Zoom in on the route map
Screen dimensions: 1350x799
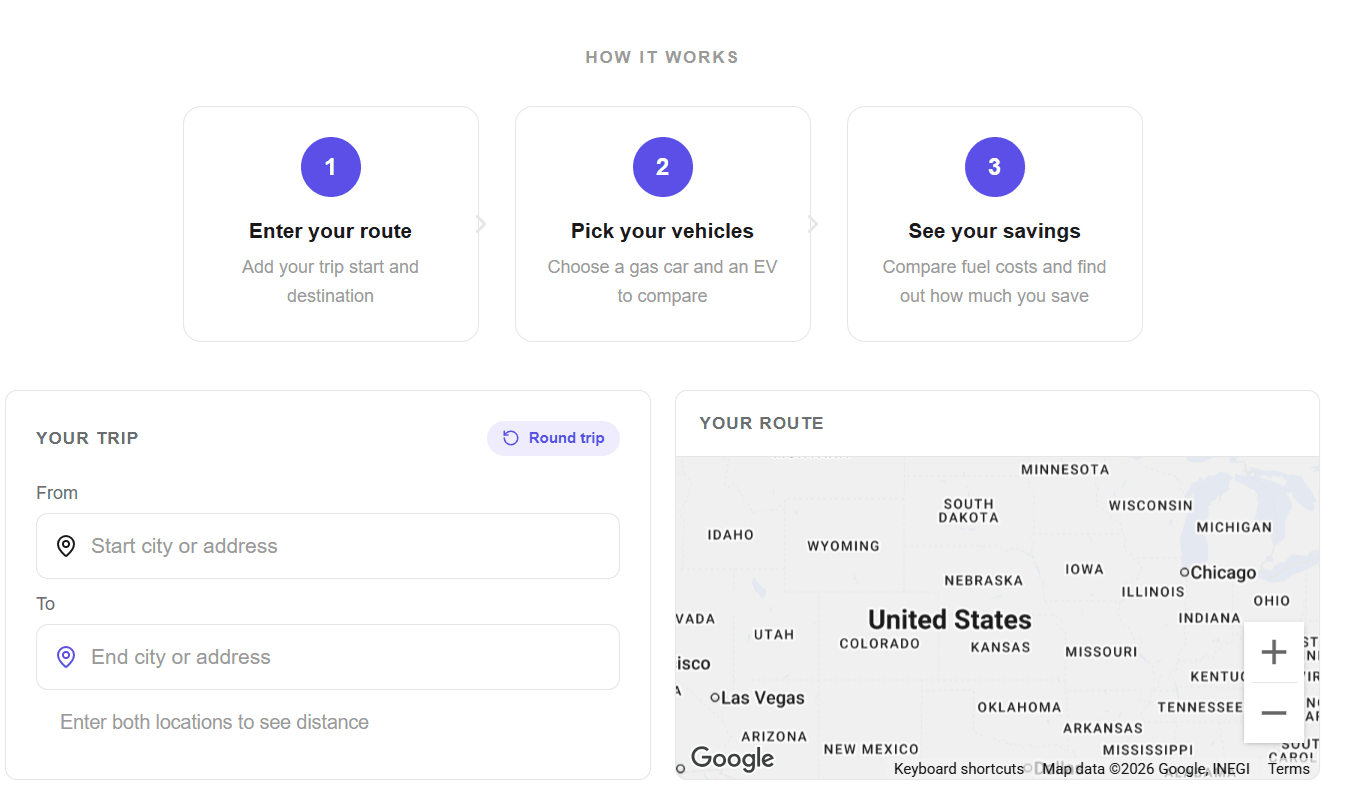[1274, 653]
